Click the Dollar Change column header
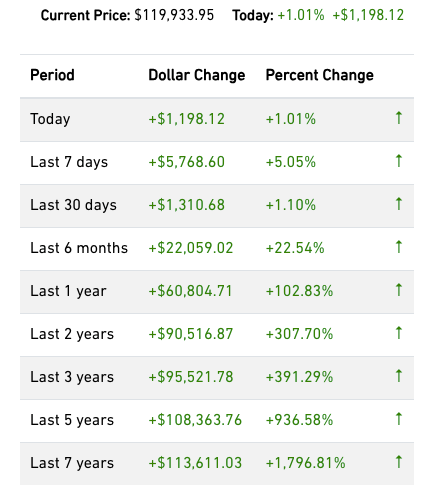Viewport: 427px width, 498px height. (x=197, y=75)
